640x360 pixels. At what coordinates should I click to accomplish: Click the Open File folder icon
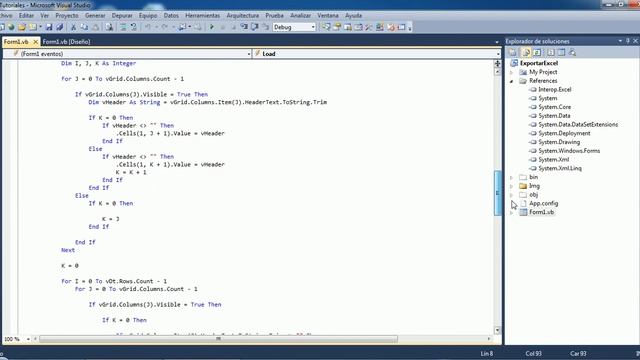pos(21,27)
